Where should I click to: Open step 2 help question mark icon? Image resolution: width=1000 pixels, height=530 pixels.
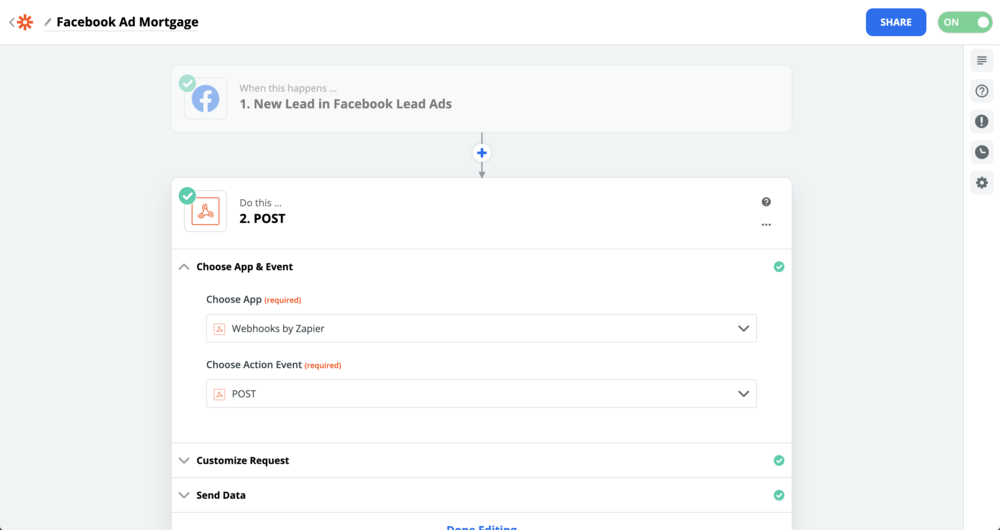click(766, 202)
